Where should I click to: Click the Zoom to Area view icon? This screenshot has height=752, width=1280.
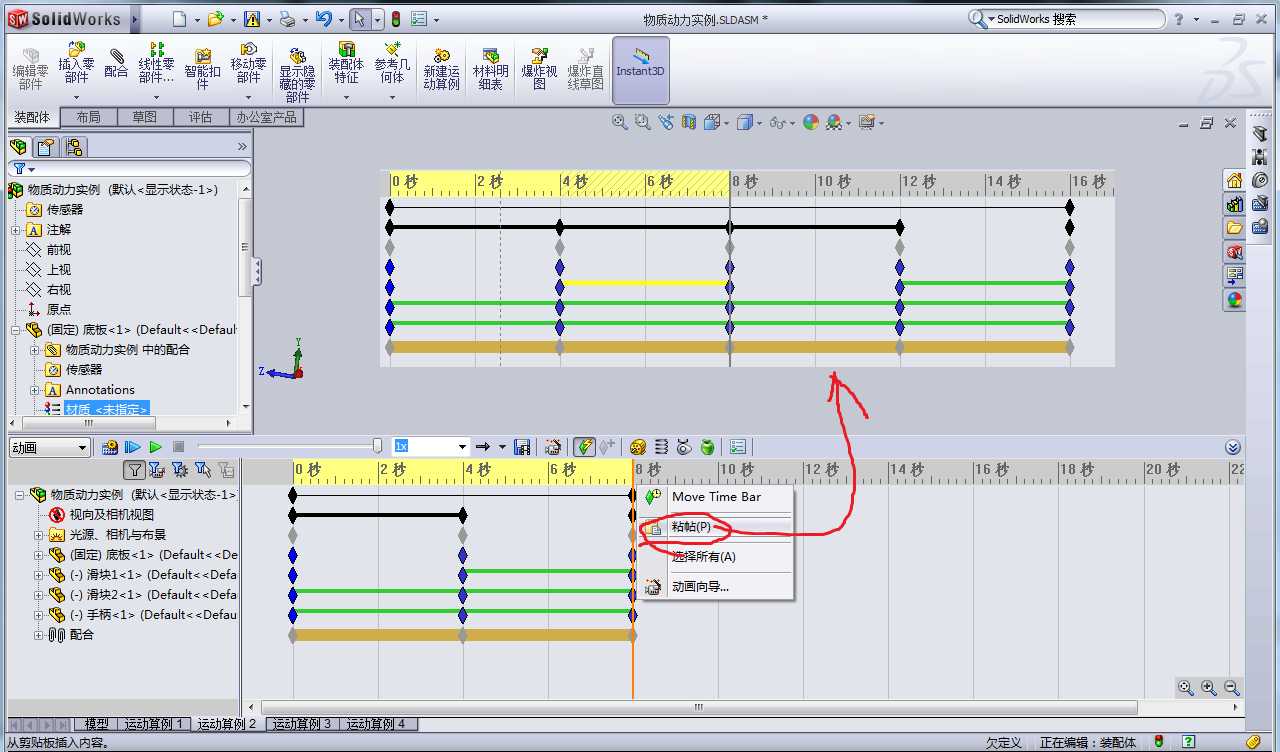[642, 122]
